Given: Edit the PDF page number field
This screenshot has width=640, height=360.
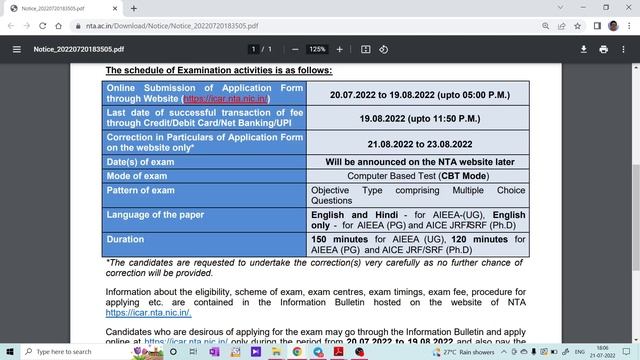Looking at the screenshot, I should coord(253,49).
